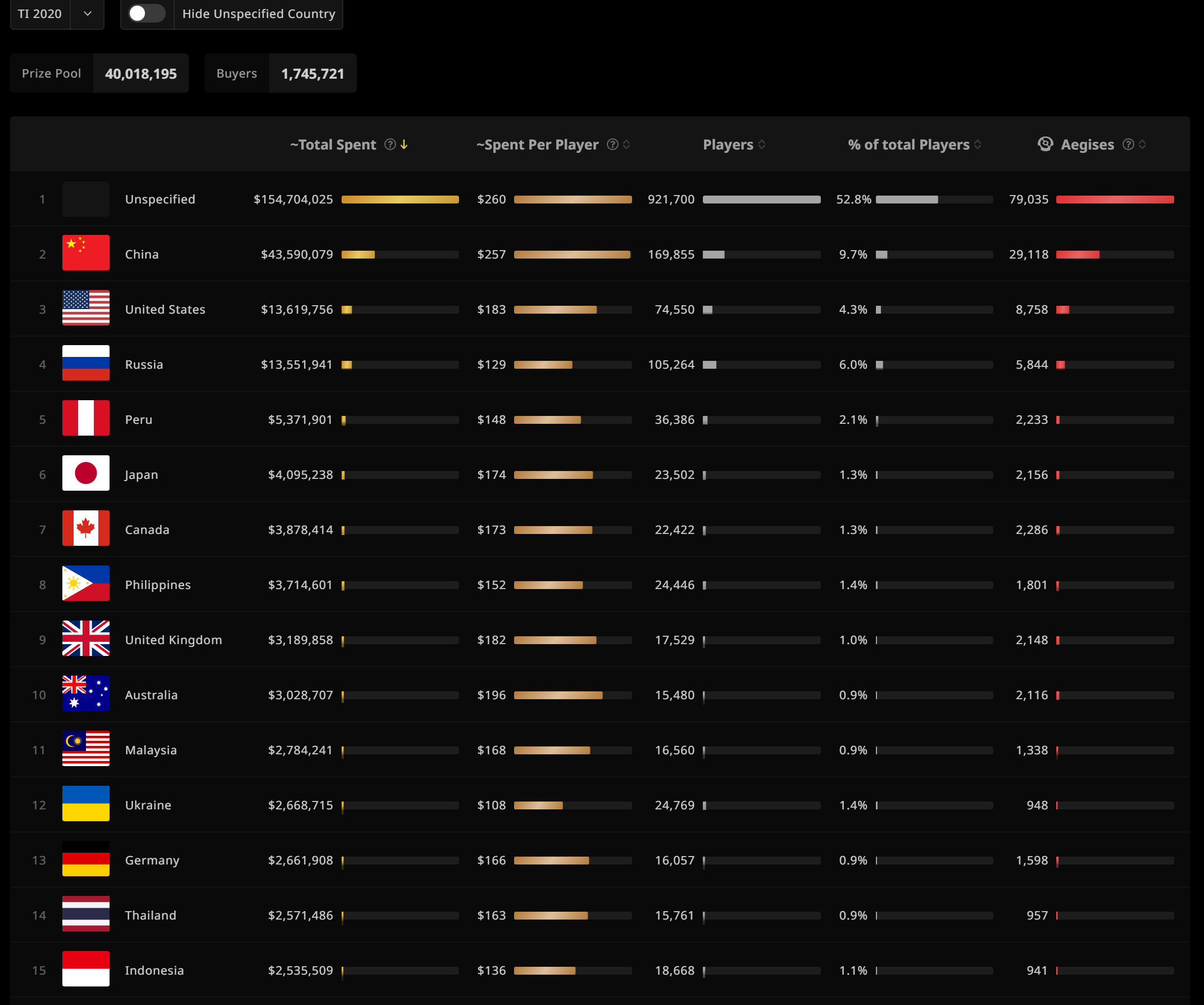
Task: Click the Aegis shield icon in header
Action: [x=1045, y=144]
